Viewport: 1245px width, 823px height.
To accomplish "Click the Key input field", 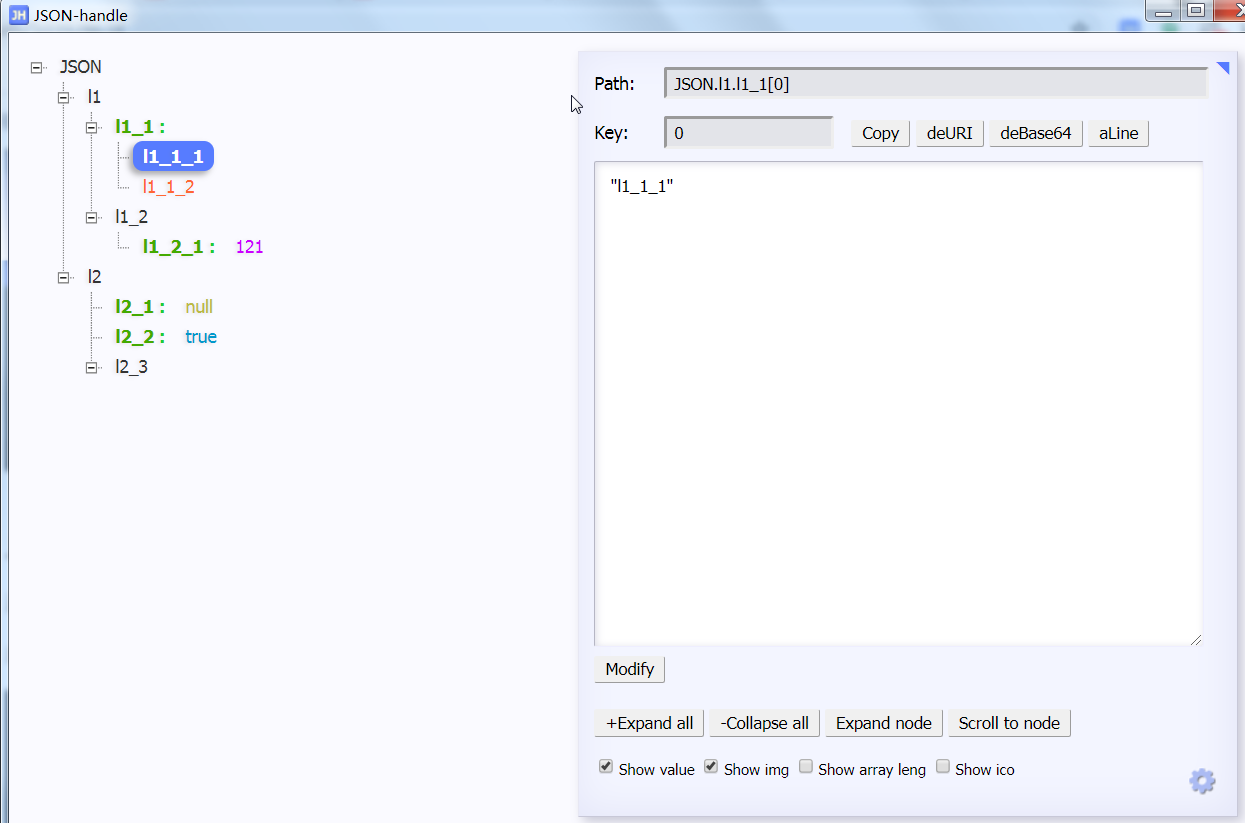I will tap(748, 132).
